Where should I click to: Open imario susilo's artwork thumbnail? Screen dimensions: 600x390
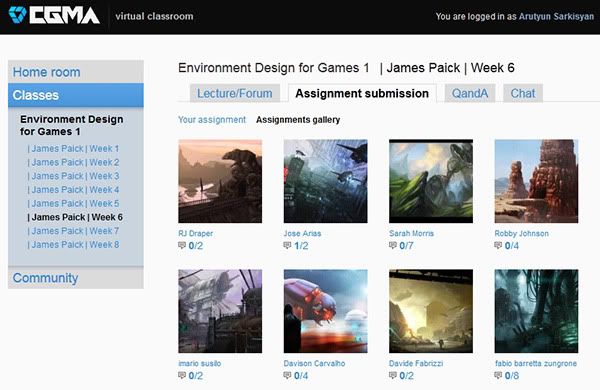(220, 311)
